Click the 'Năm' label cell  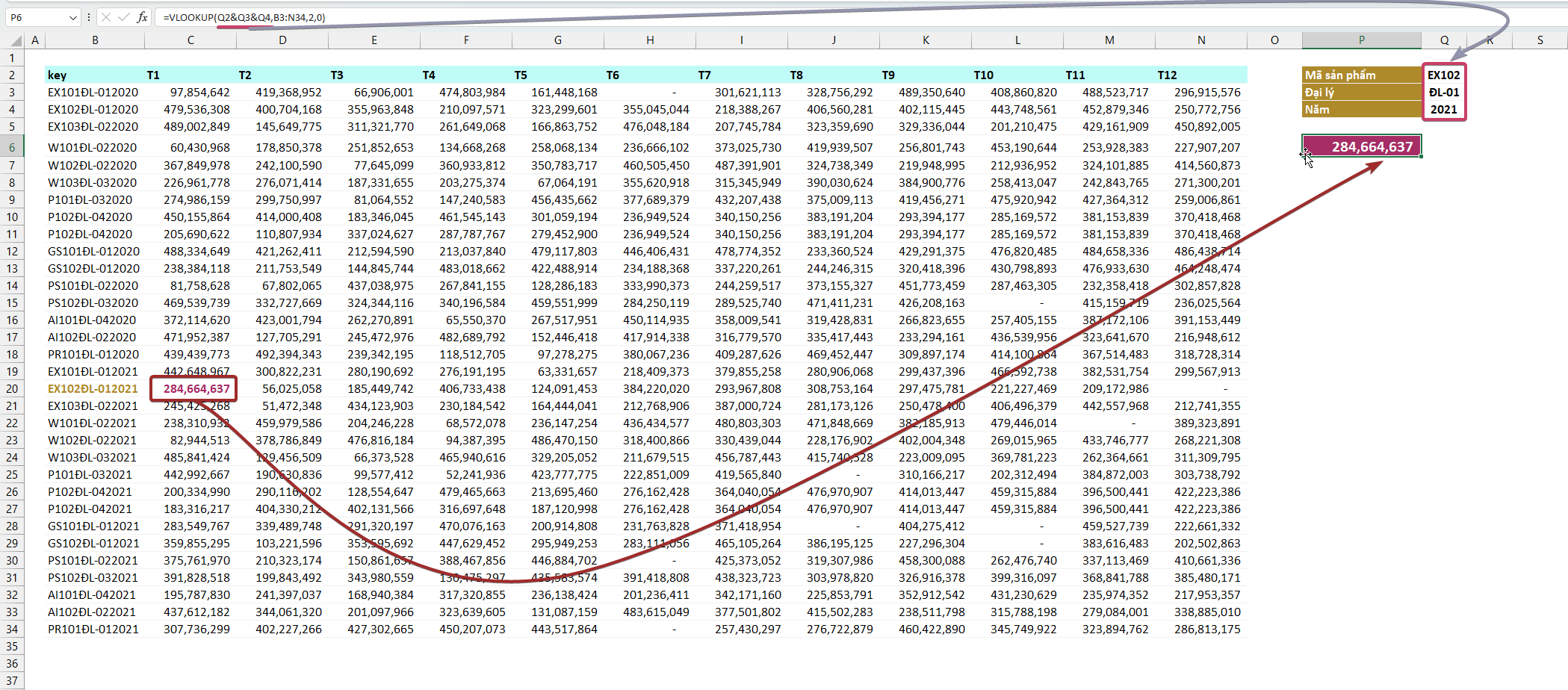pyautogui.click(x=1361, y=110)
